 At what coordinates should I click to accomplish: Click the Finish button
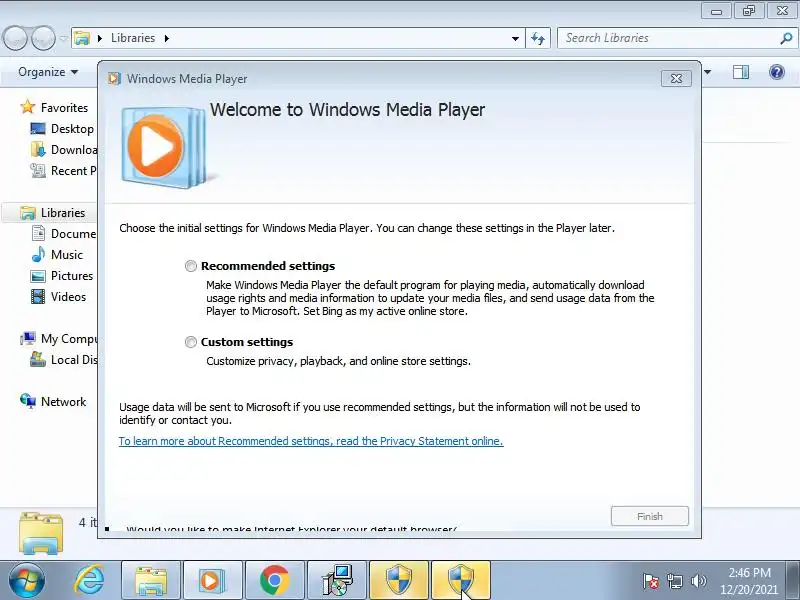click(x=649, y=516)
